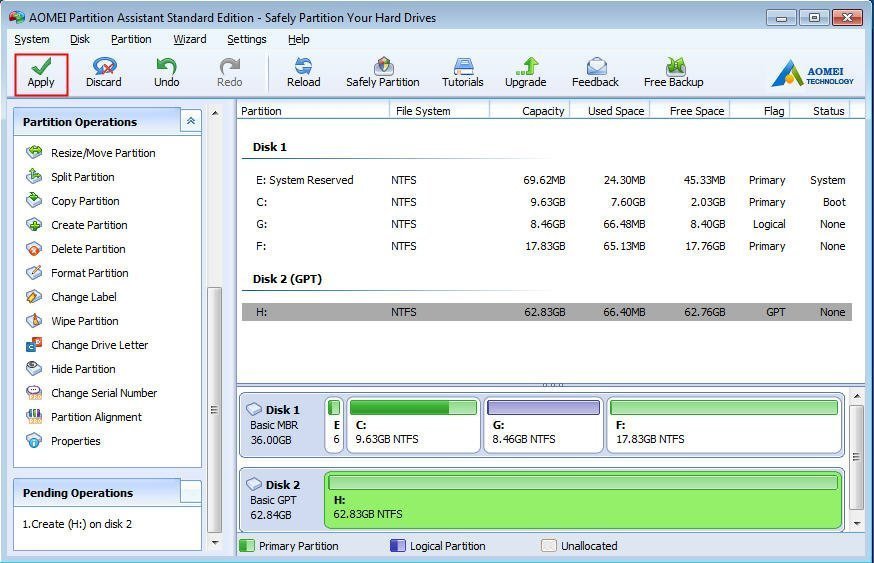Image resolution: width=874 pixels, height=563 pixels.
Task: Choose the Create Partition operation
Action: [x=77, y=225]
